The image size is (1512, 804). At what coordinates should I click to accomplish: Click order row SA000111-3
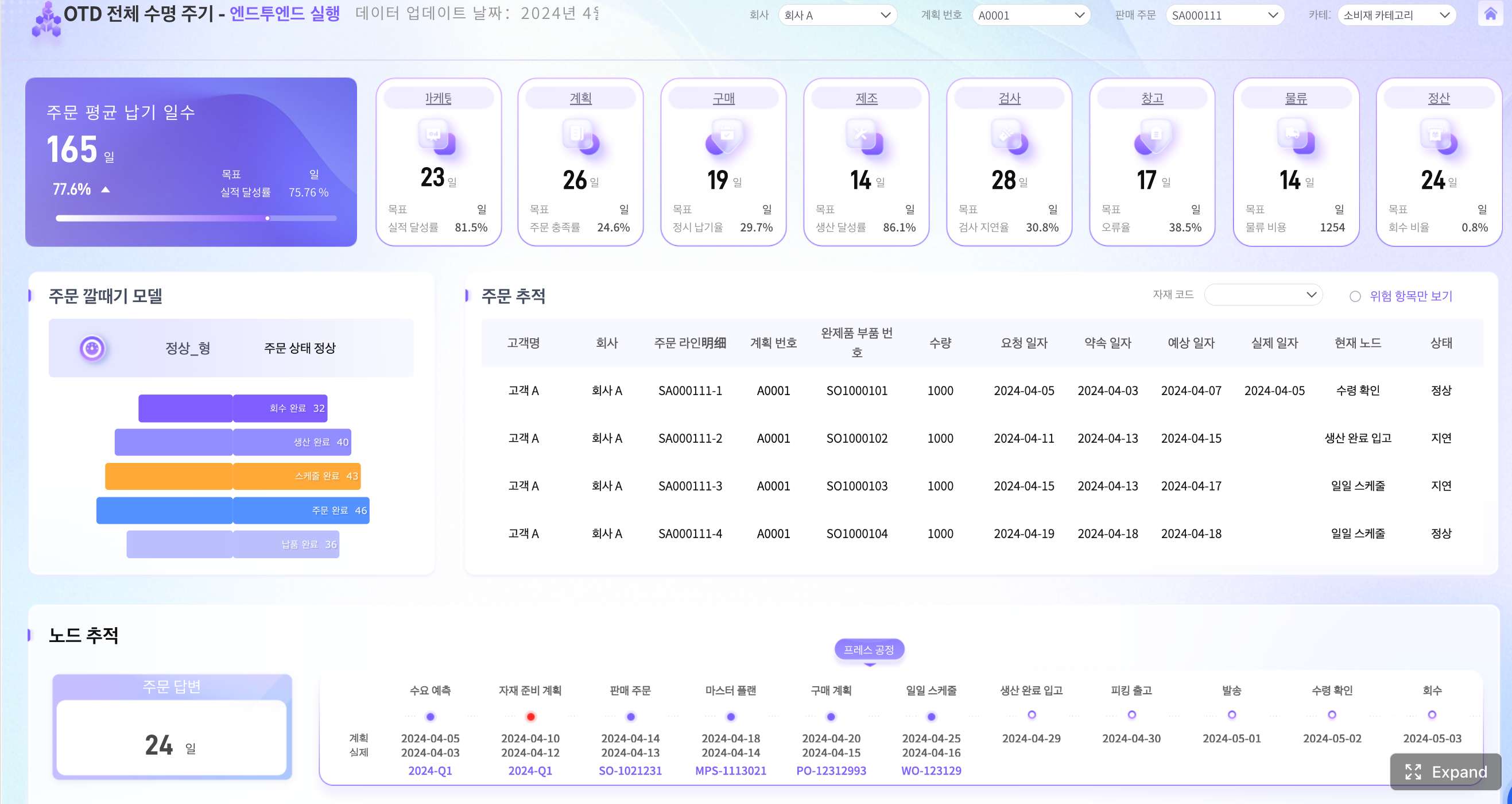(x=983, y=486)
